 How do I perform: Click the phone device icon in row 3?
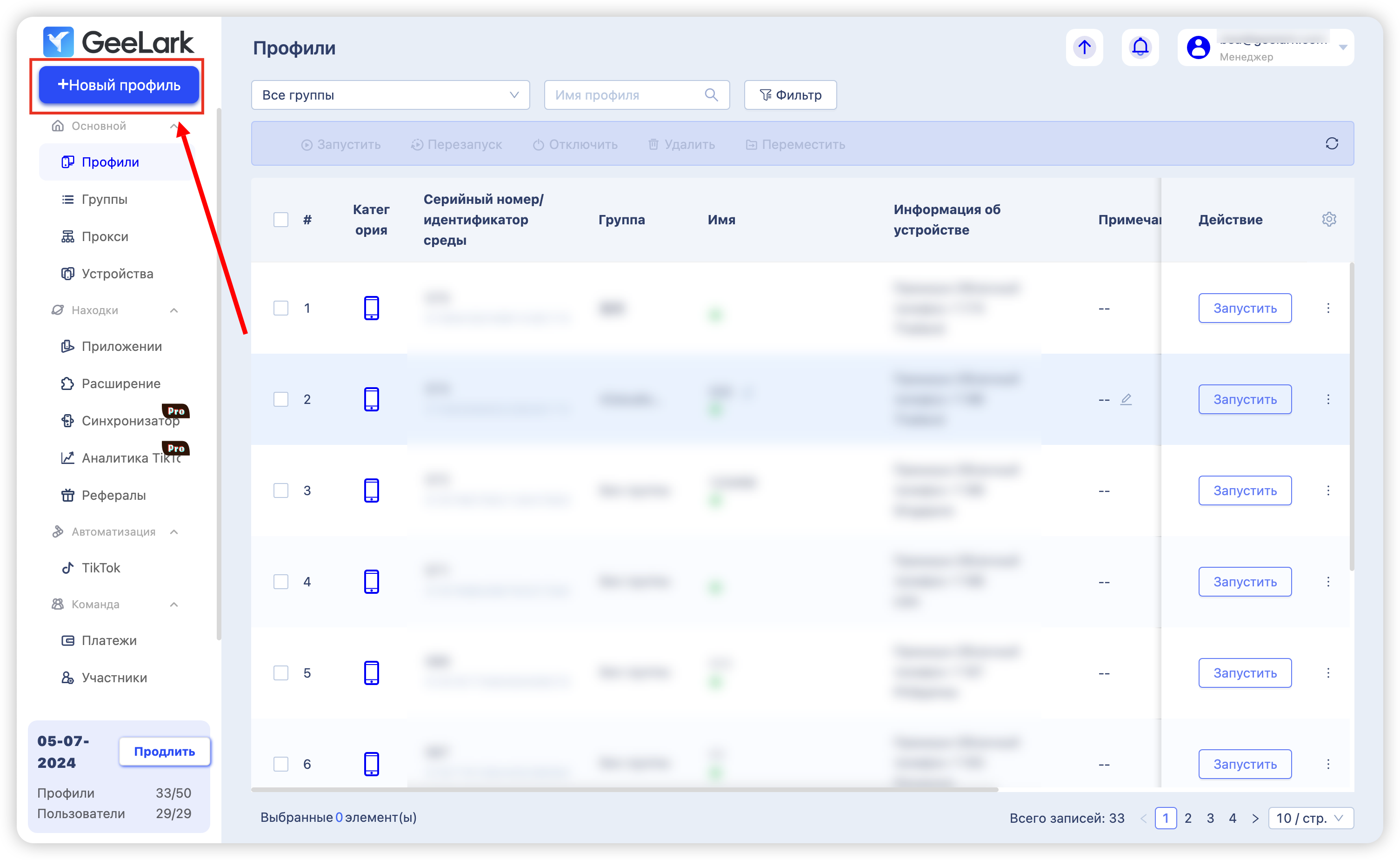pyautogui.click(x=371, y=490)
